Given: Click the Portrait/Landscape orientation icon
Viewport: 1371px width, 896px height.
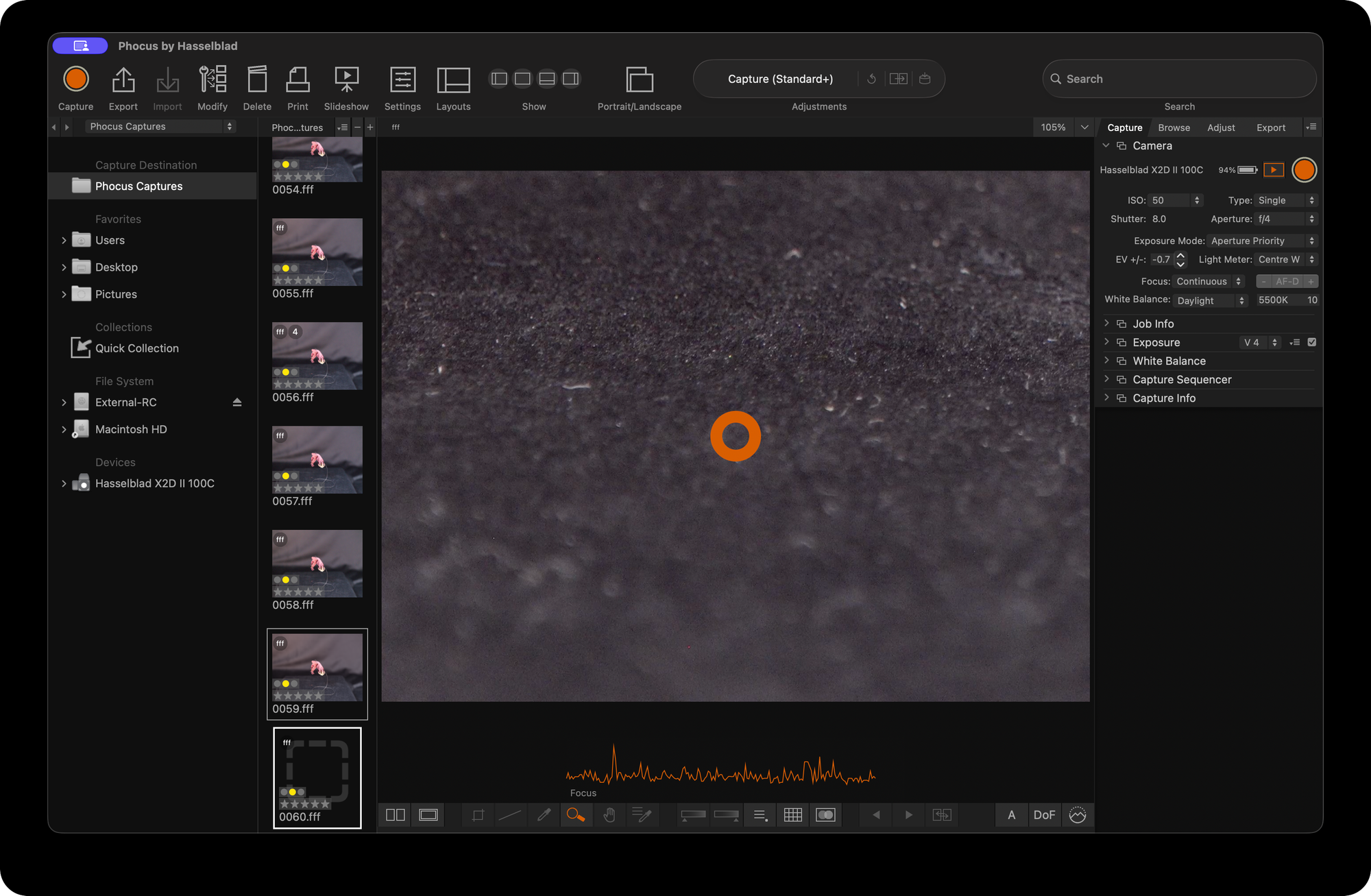Looking at the screenshot, I should 639,81.
